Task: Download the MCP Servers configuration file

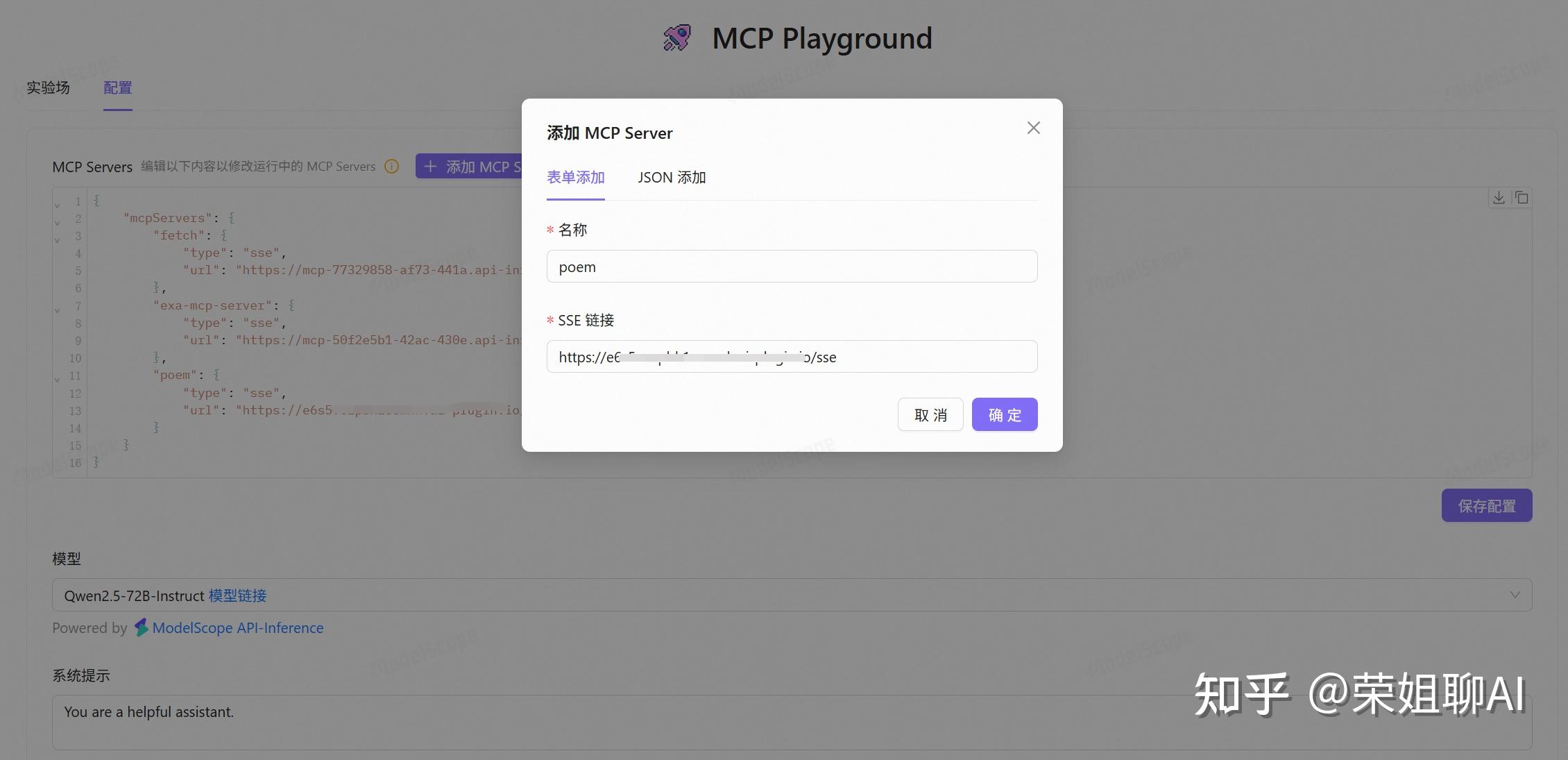Action: (x=1498, y=197)
